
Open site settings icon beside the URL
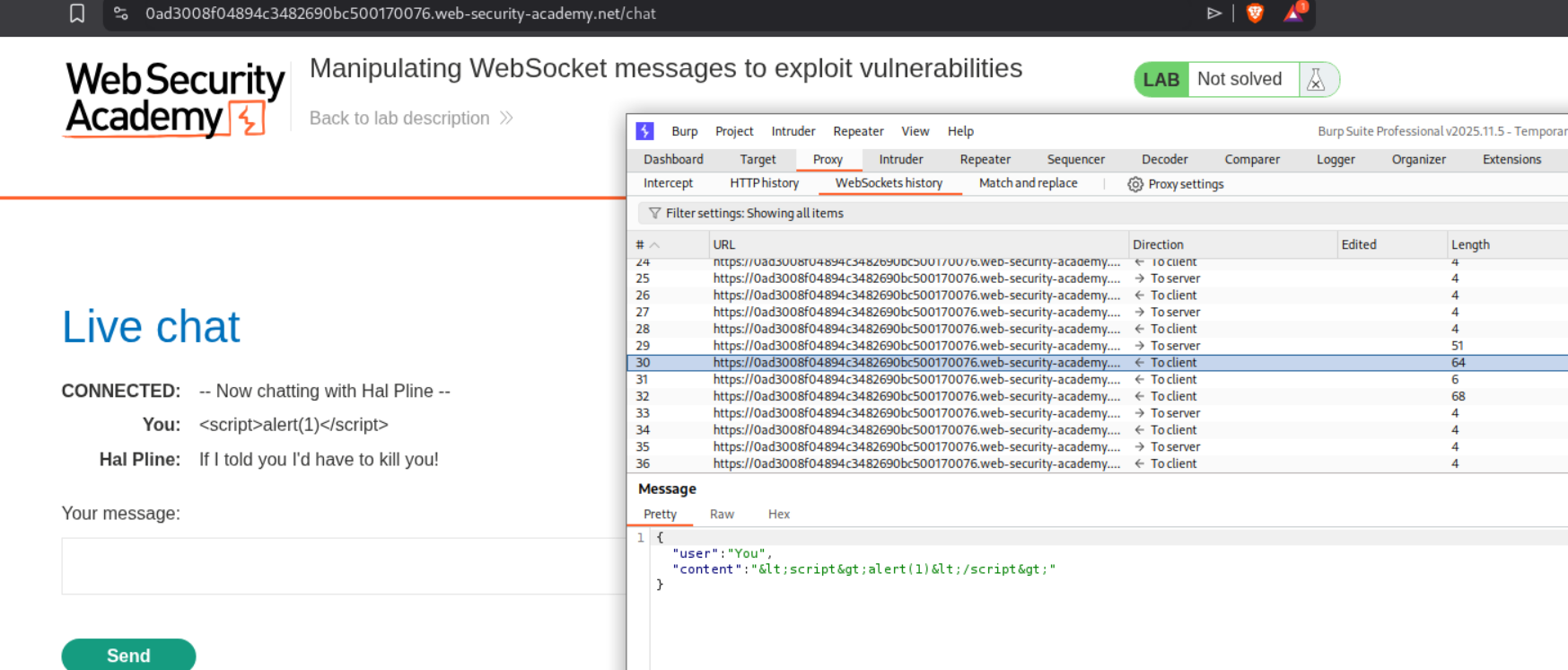(x=121, y=13)
